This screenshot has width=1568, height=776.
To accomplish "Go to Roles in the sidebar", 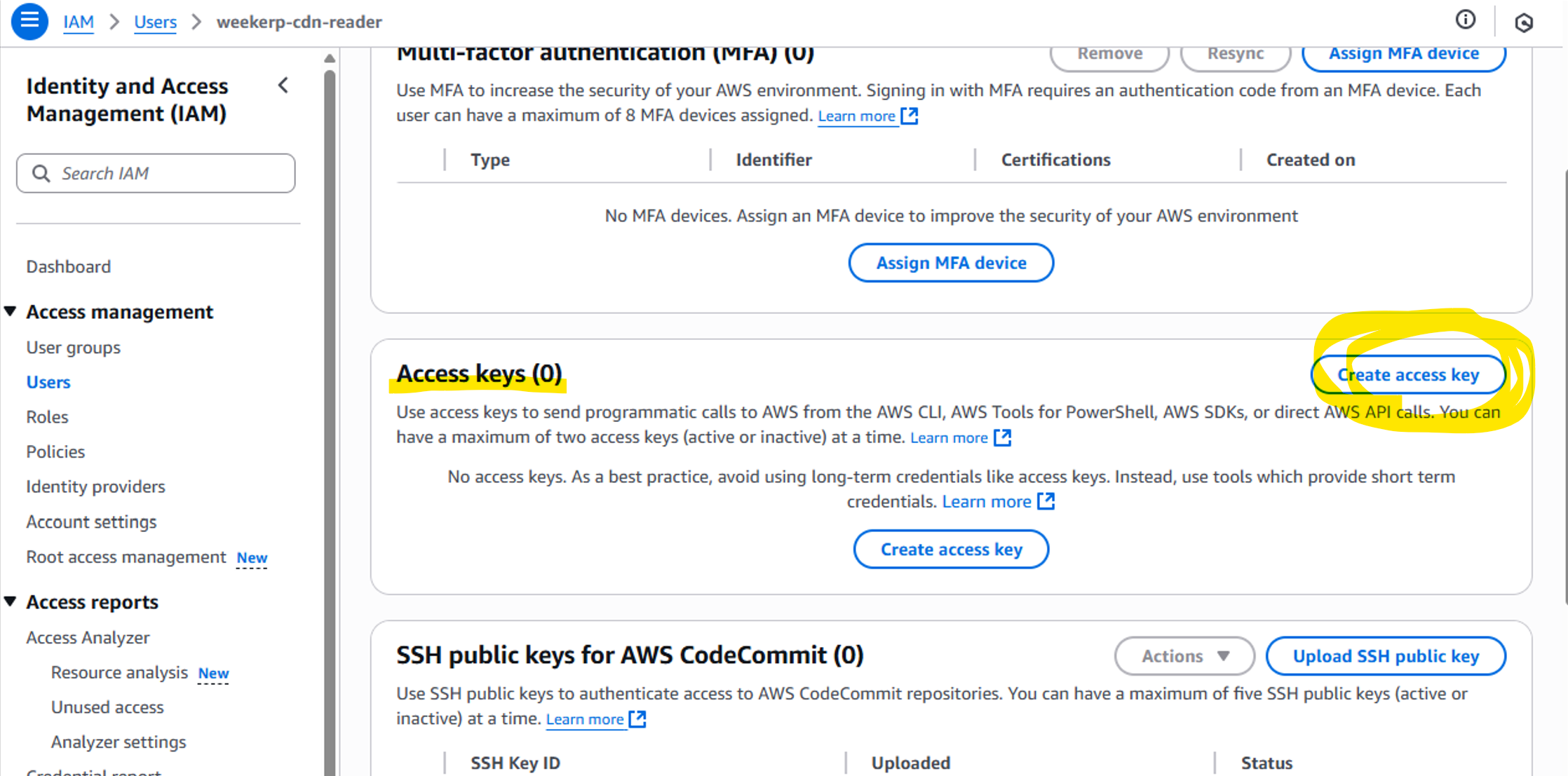I will [47, 417].
